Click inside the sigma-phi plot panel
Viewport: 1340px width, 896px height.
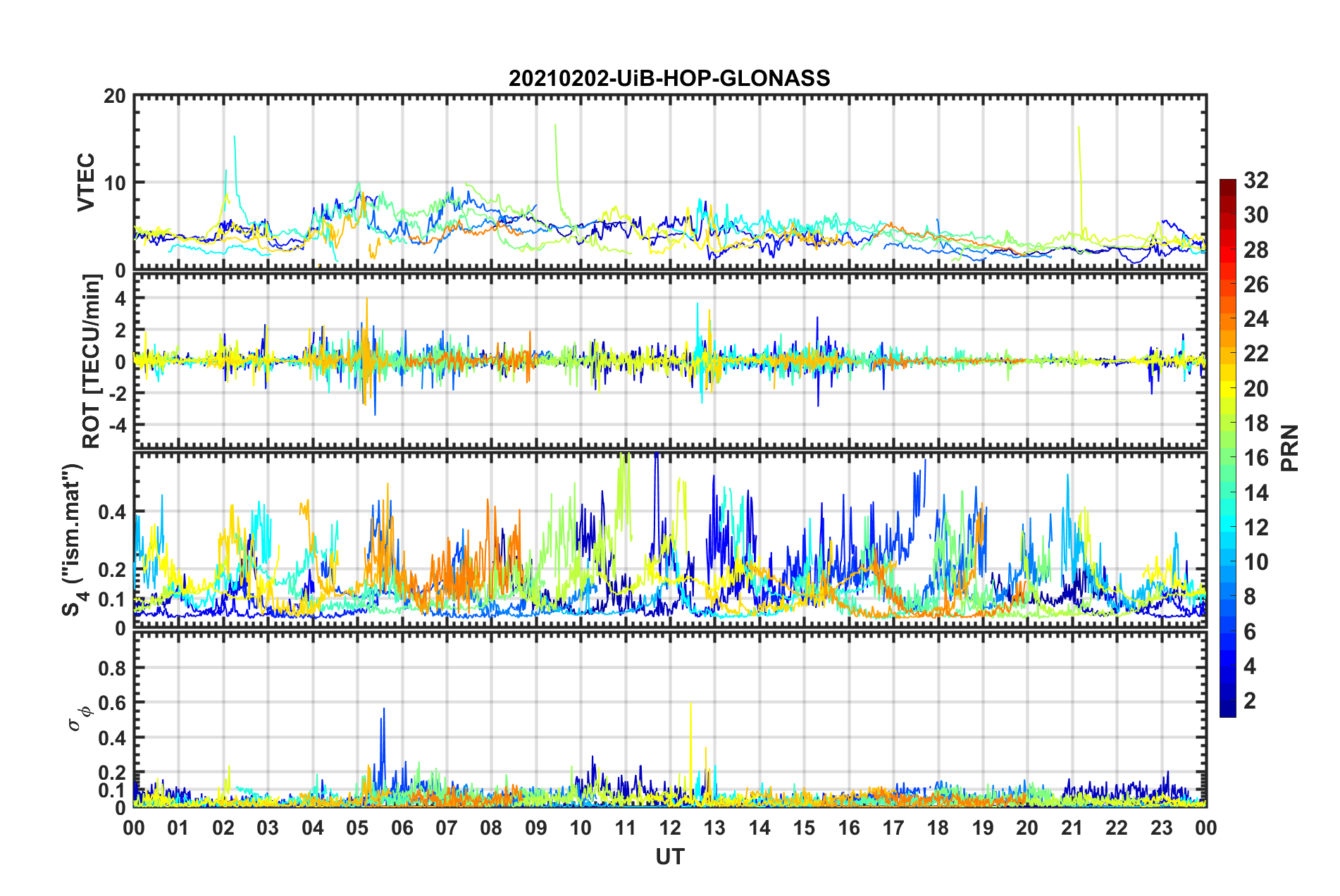(670, 719)
